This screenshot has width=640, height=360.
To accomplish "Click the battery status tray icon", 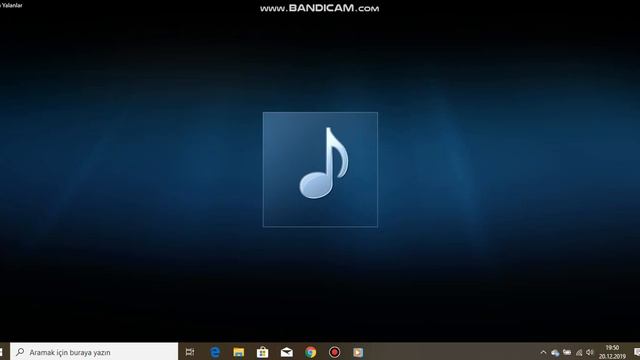I will coord(567,352).
